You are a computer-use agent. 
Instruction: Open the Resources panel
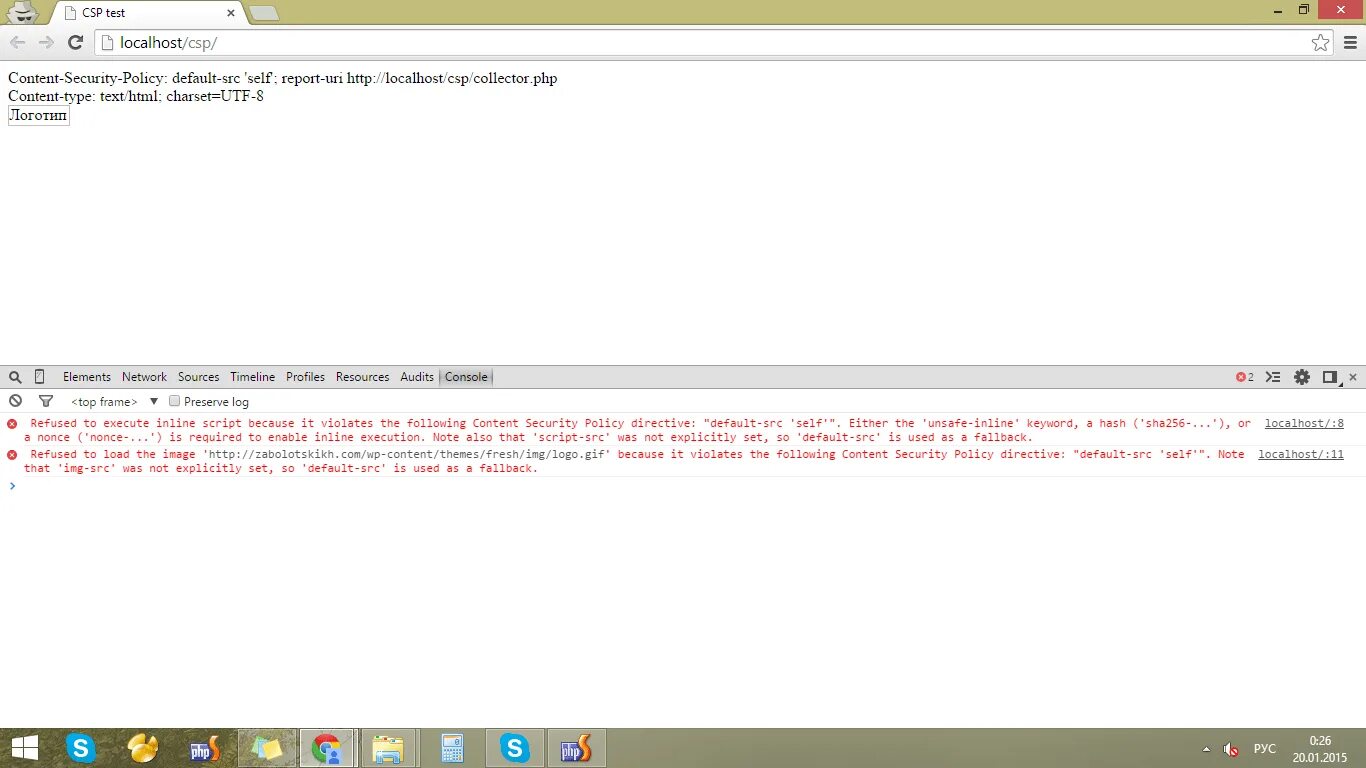pyautogui.click(x=362, y=377)
